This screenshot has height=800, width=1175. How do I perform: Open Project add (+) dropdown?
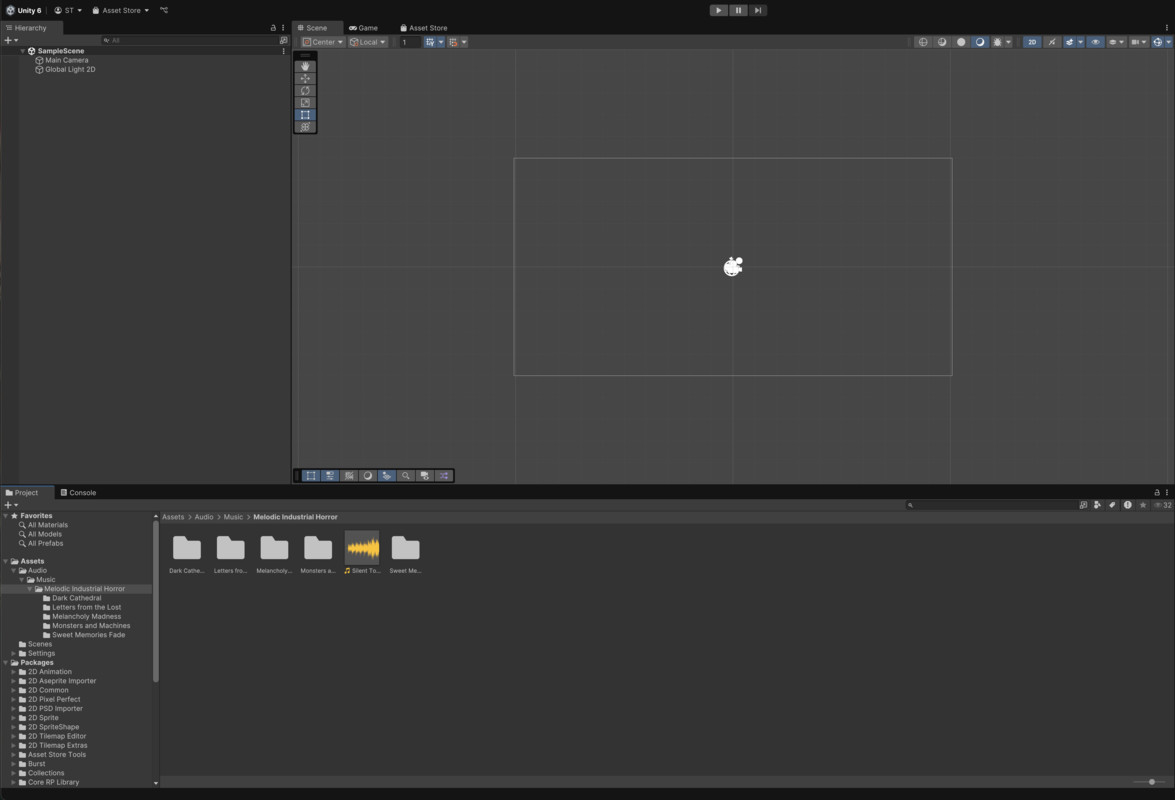tap(10, 505)
